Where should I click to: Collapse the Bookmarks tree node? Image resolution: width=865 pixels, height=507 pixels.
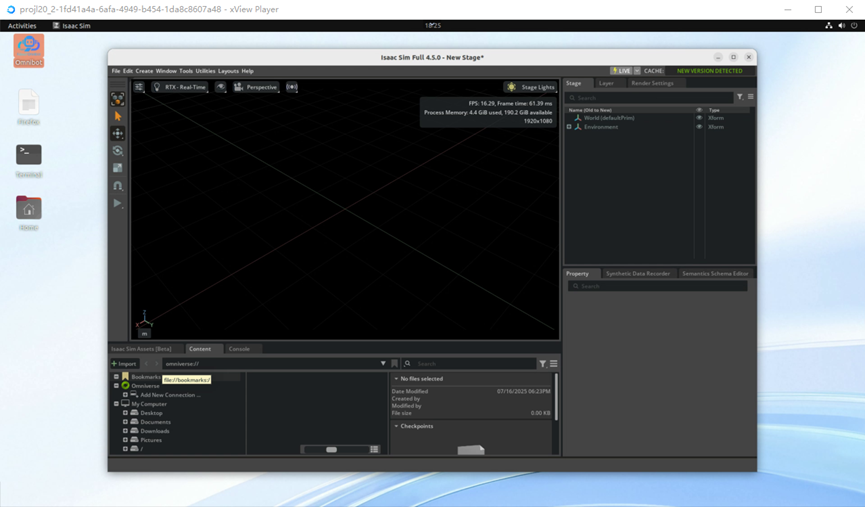[x=116, y=377]
